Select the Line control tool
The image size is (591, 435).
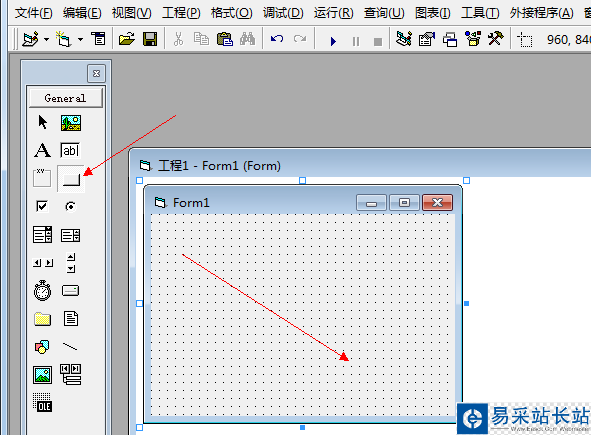(70, 346)
